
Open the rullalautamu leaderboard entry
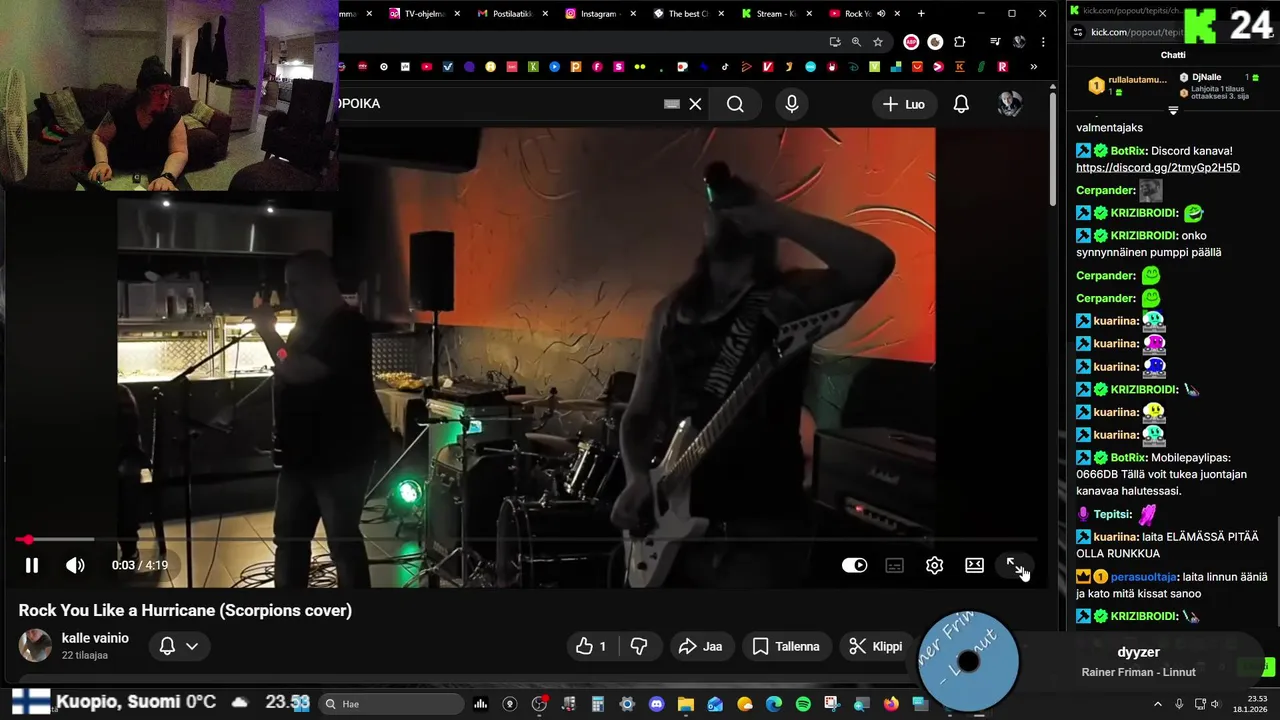click(x=1128, y=85)
